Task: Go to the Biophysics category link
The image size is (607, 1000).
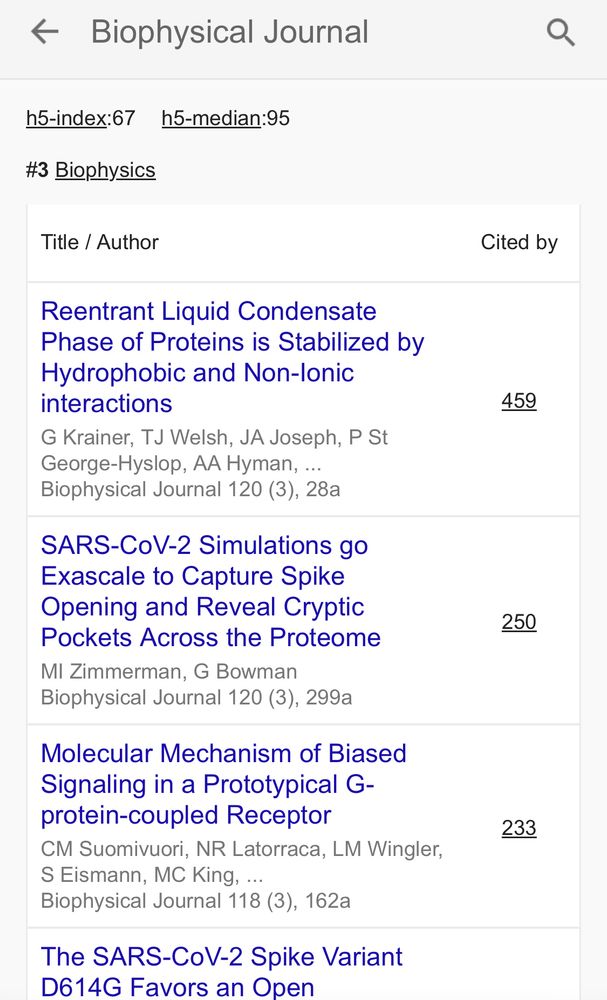Action: pos(105,170)
